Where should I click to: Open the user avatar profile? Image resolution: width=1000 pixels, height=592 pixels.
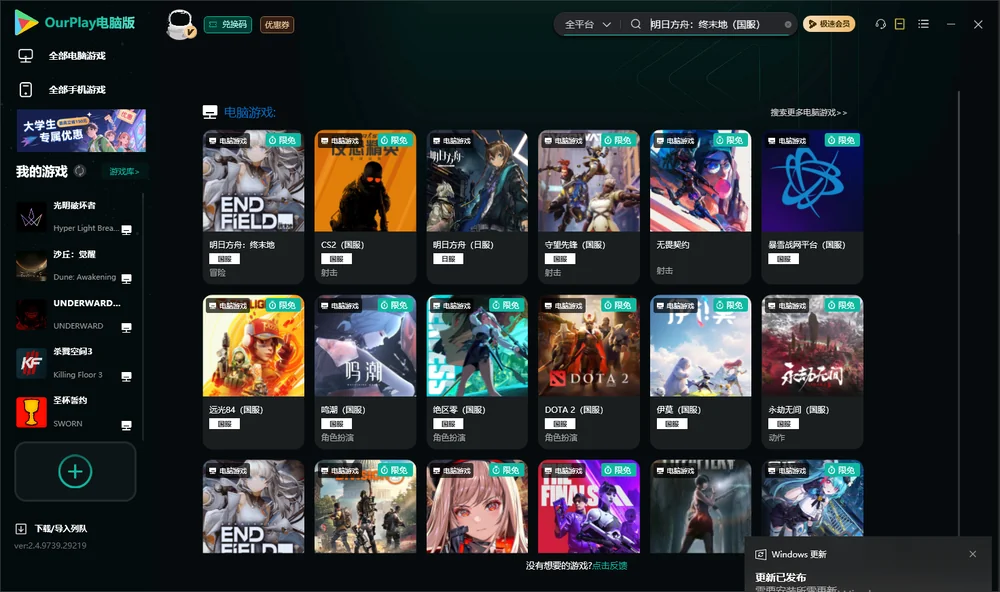pyautogui.click(x=180, y=24)
